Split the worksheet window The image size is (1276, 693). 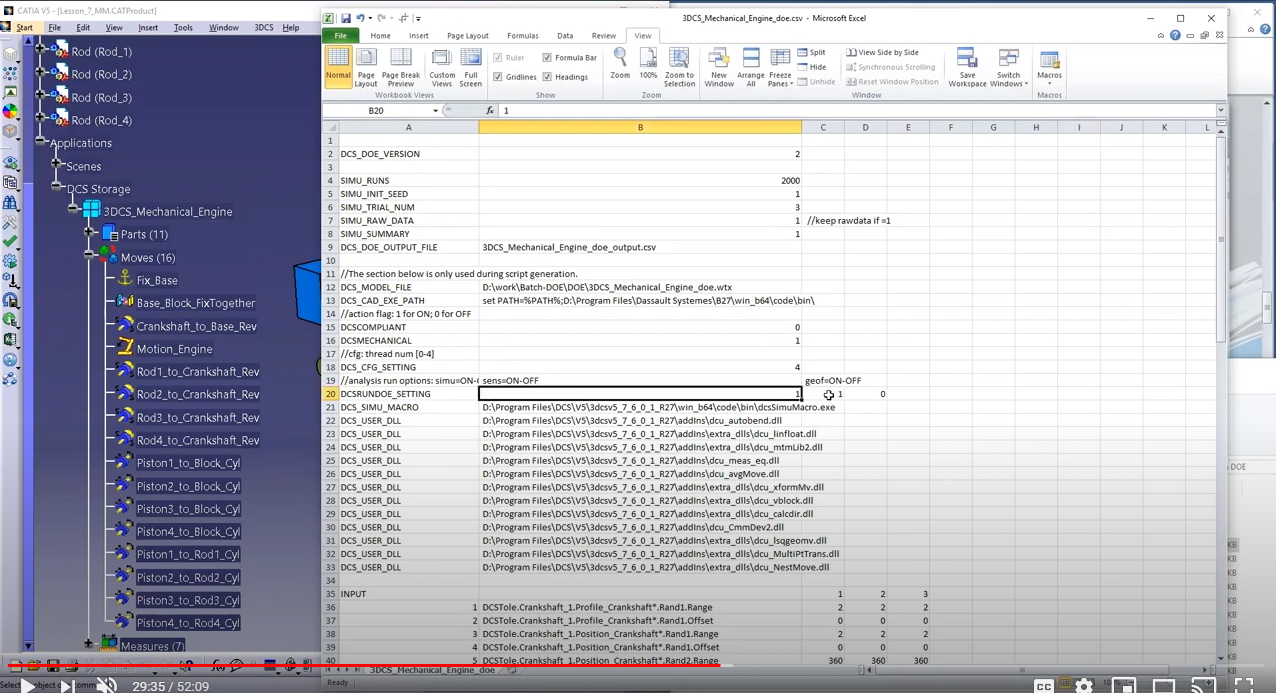[x=811, y=53]
